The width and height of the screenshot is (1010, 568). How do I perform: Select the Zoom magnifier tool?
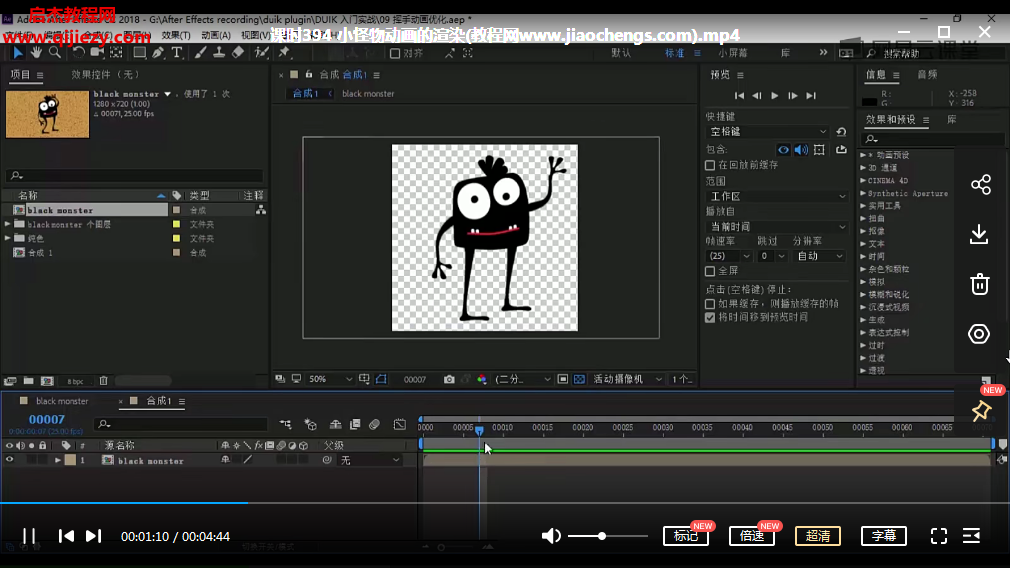pos(55,53)
